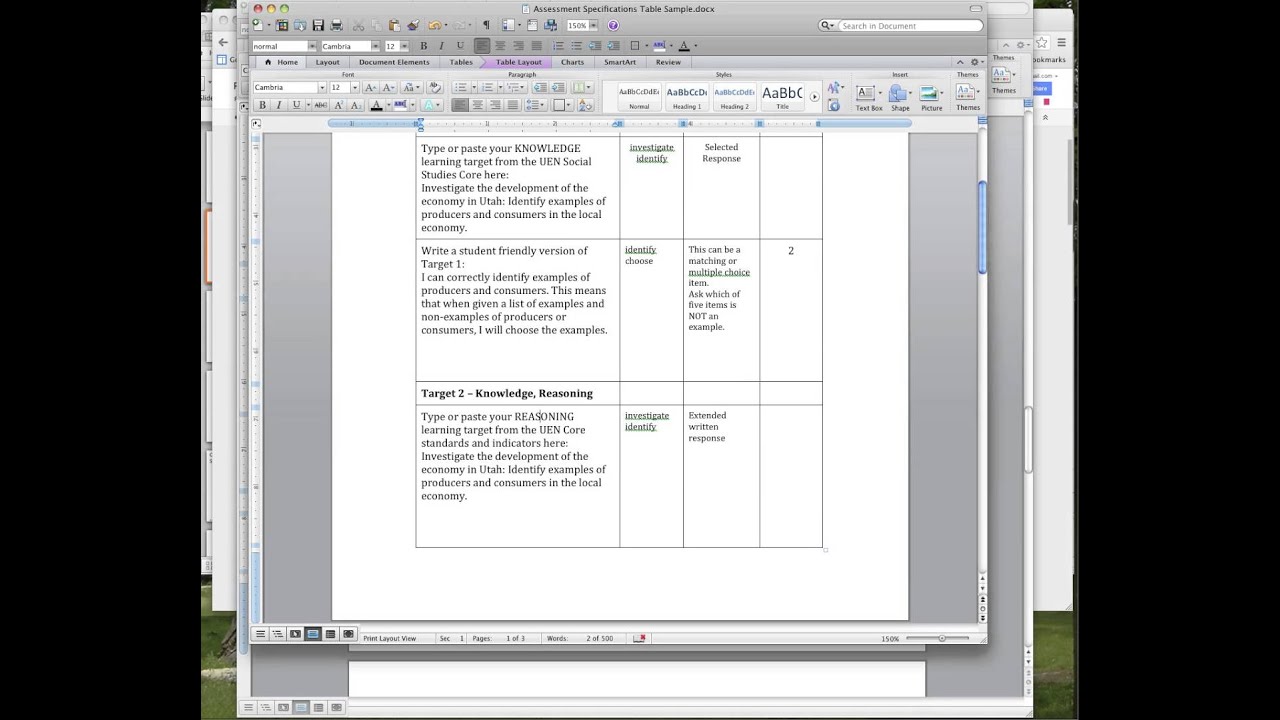Open the Change Case Aa dropdown
The image size is (1280, 720).
coord(411,87)
